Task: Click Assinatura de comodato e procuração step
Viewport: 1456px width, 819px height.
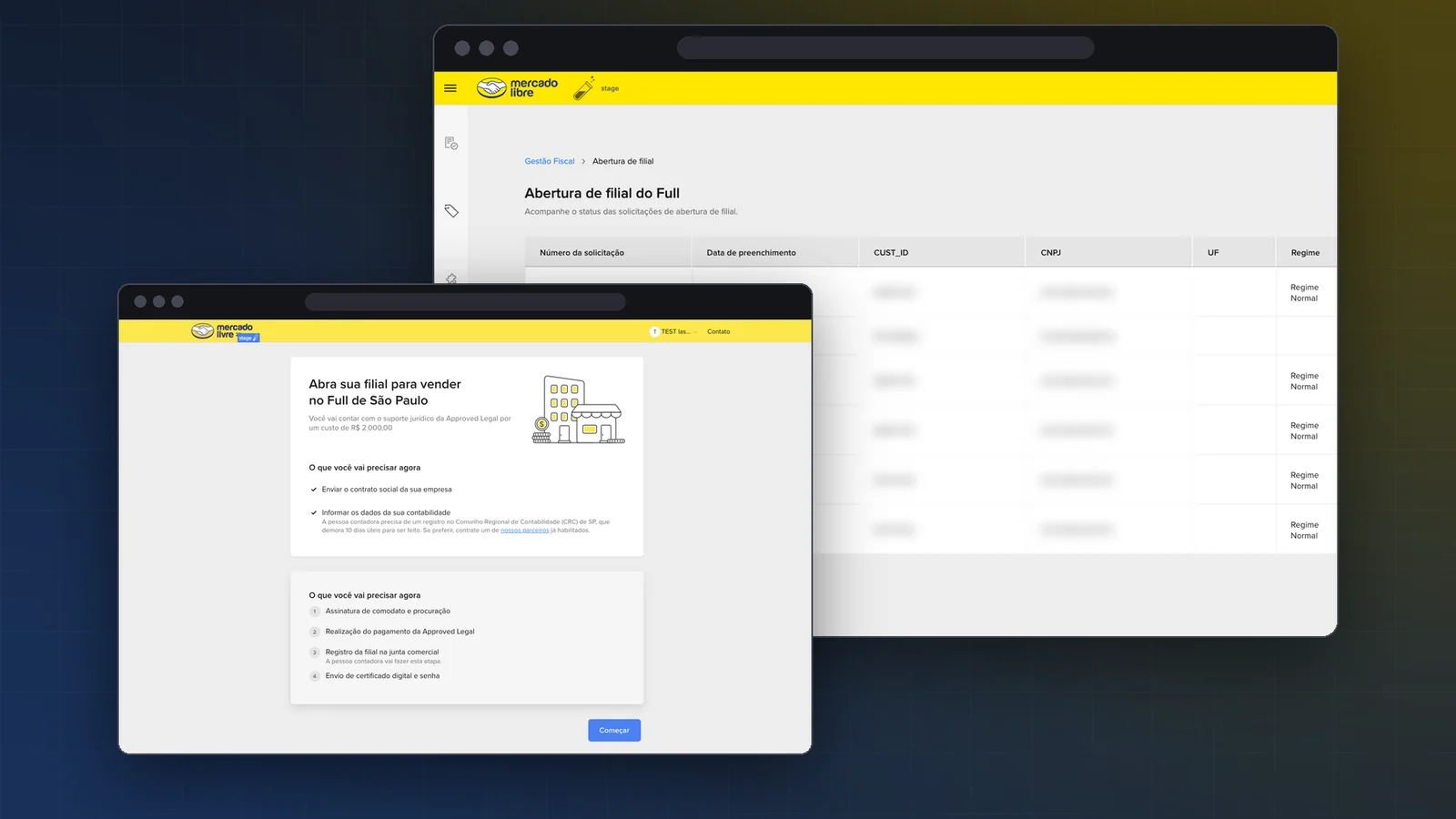Action: tap(388, 612)
